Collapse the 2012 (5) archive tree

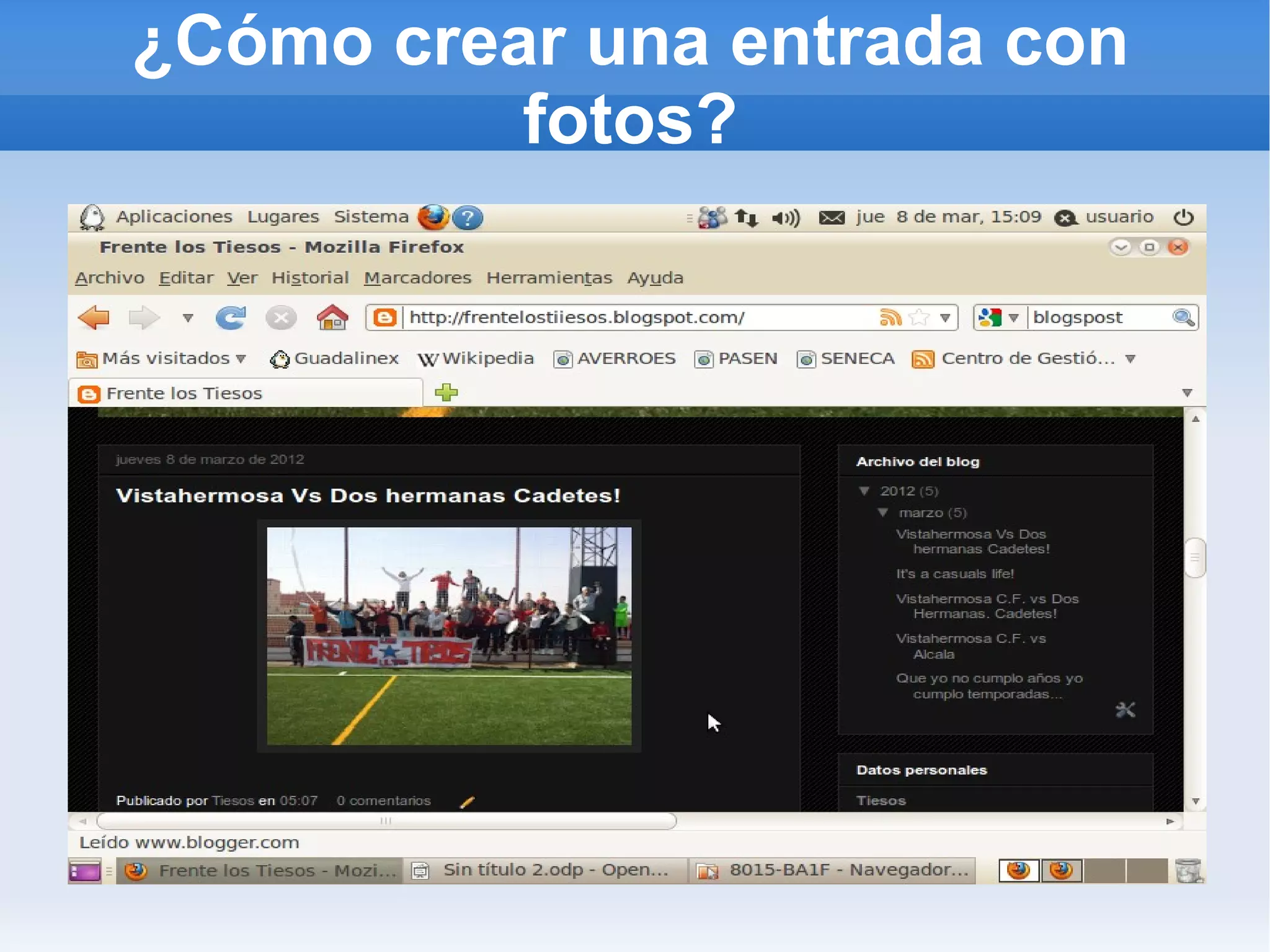[864, 491]
